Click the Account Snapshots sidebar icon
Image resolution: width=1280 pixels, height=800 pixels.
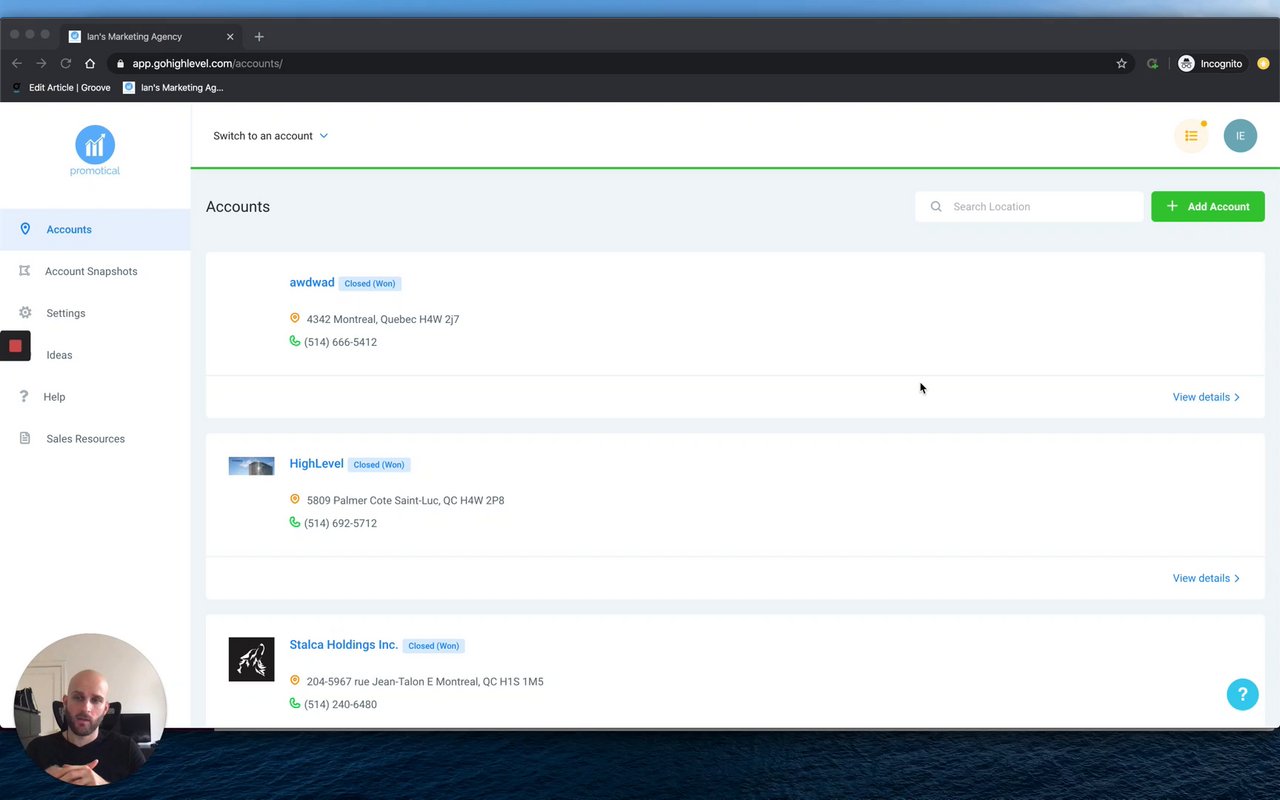[25, 271]
